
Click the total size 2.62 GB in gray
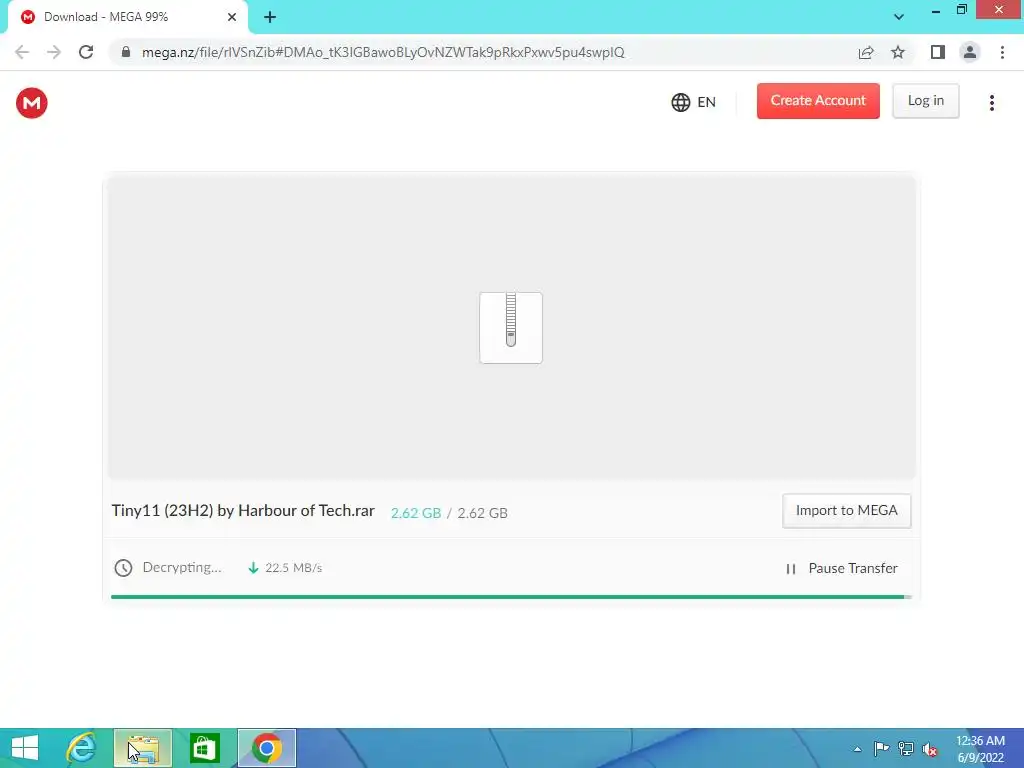click(x=482, y=513)
